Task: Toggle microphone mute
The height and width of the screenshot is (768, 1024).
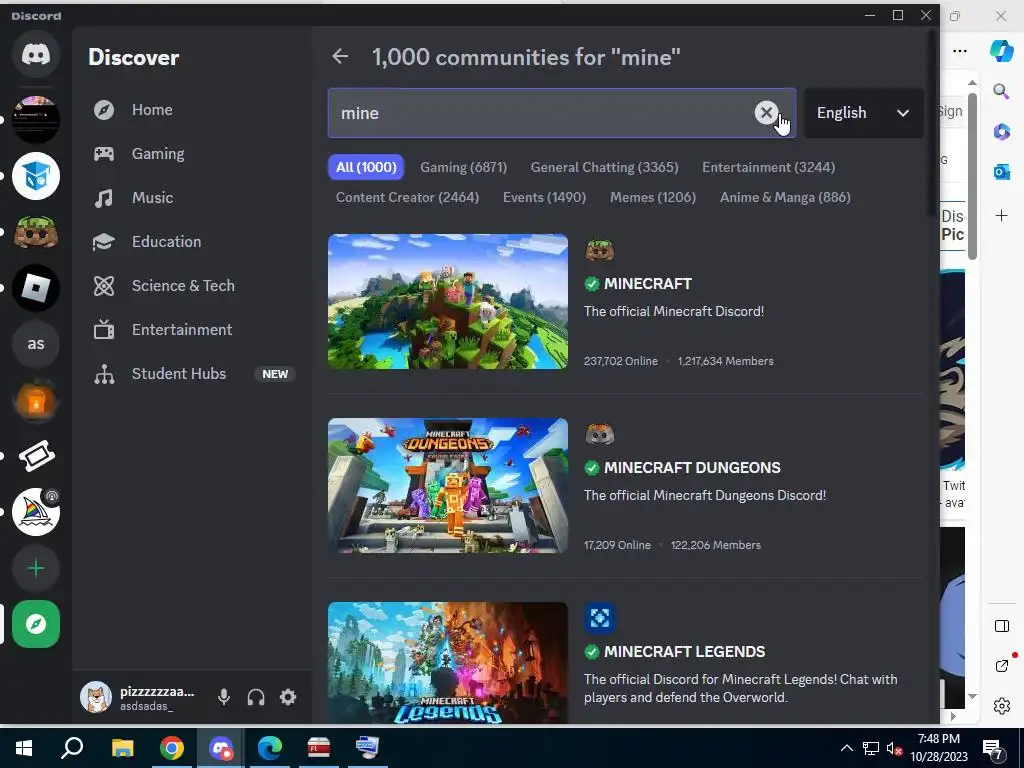Action: point(224,697)
